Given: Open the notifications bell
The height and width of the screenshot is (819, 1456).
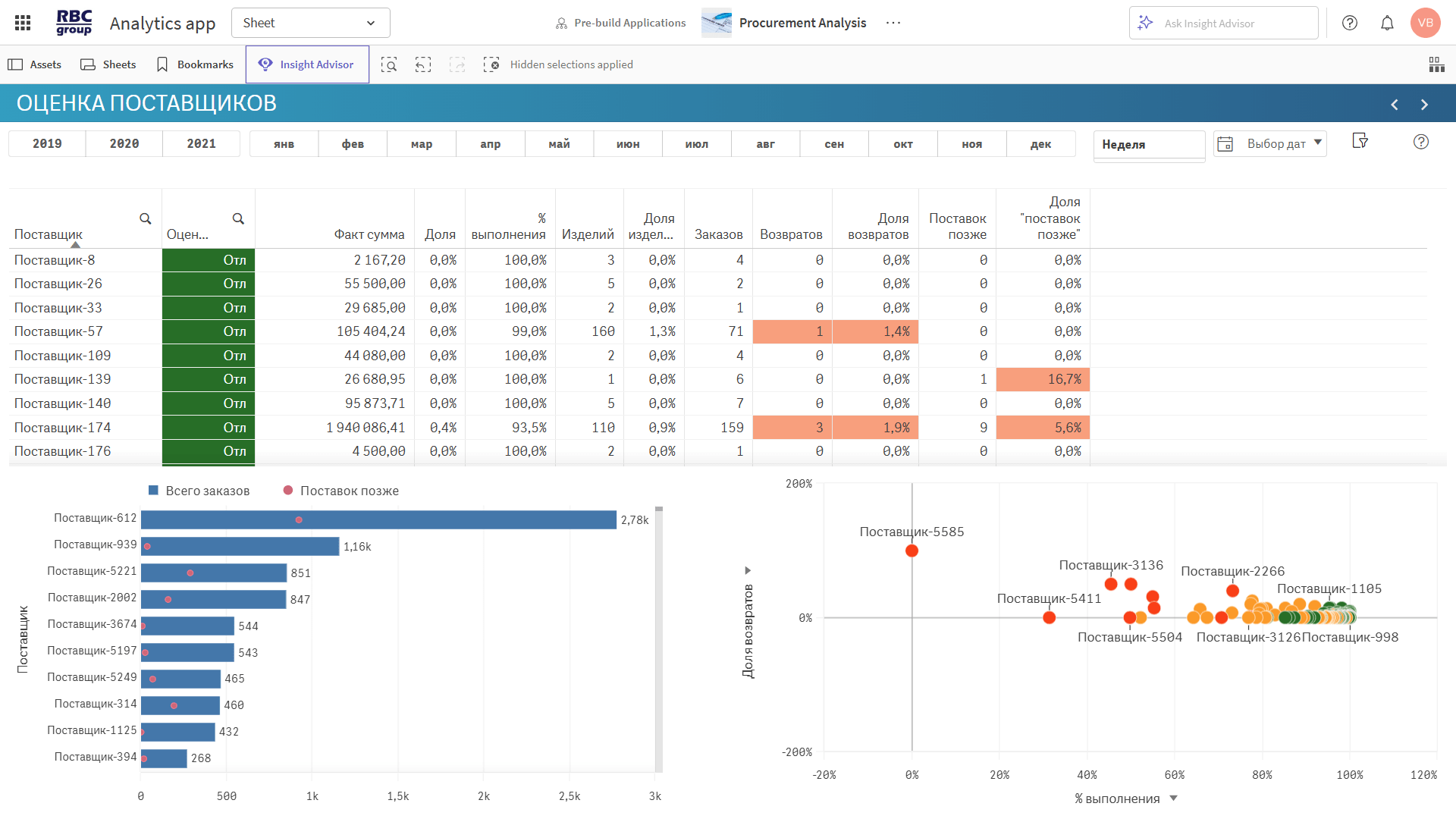Looking at the screenshot, I should (x=1387, y=23).
